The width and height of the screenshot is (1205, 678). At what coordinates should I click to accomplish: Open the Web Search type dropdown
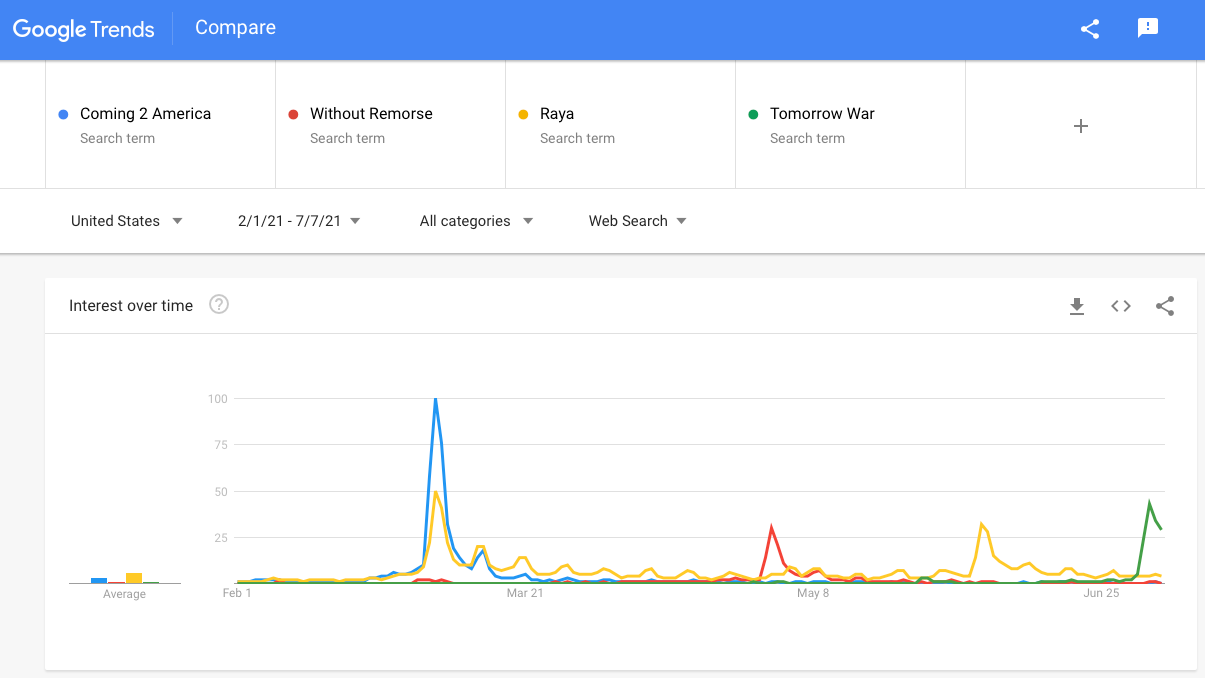(x=637, y=221)
